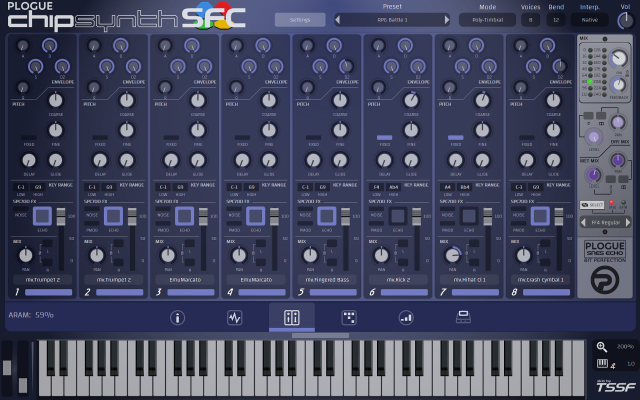
Task: Open the modulation matrix dots tab icon
Action: click(349, 318)
